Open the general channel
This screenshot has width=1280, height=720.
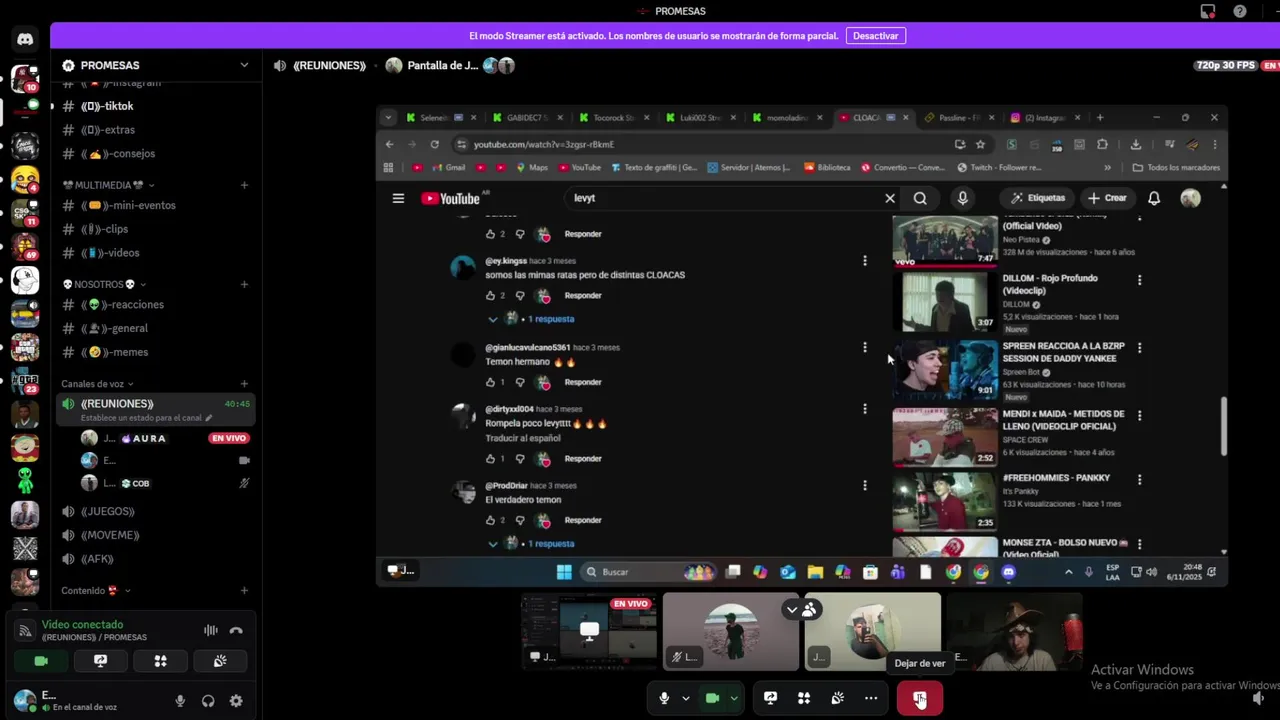pos(155,328)
